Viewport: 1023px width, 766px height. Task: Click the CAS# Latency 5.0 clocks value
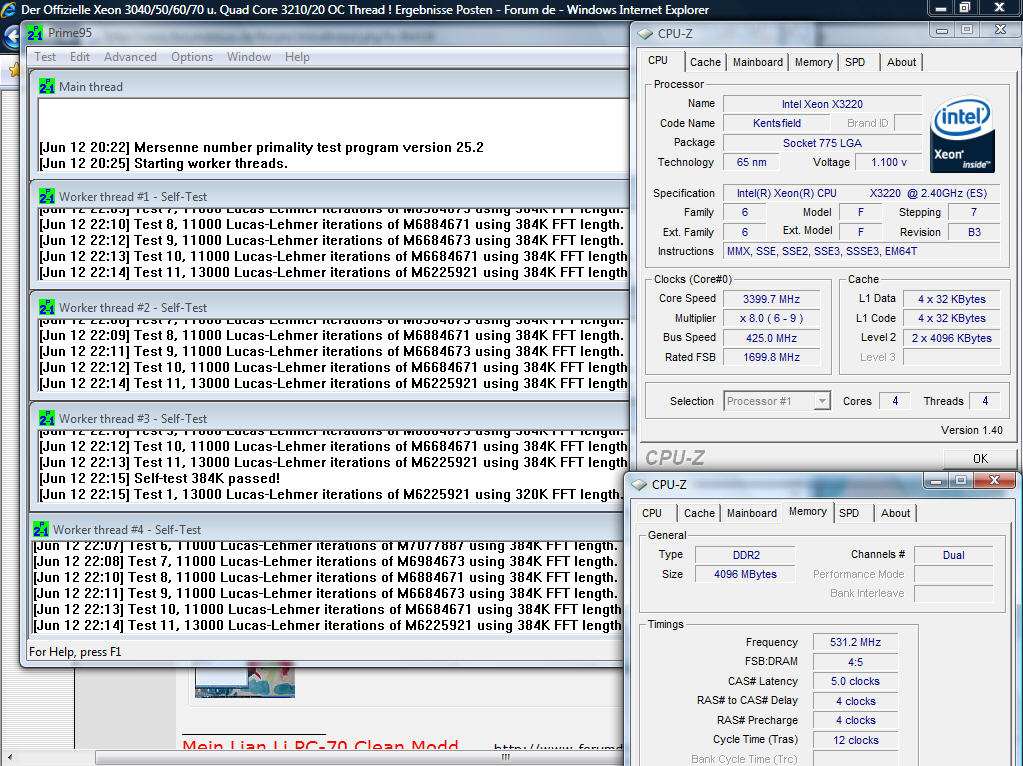point(855,681)
